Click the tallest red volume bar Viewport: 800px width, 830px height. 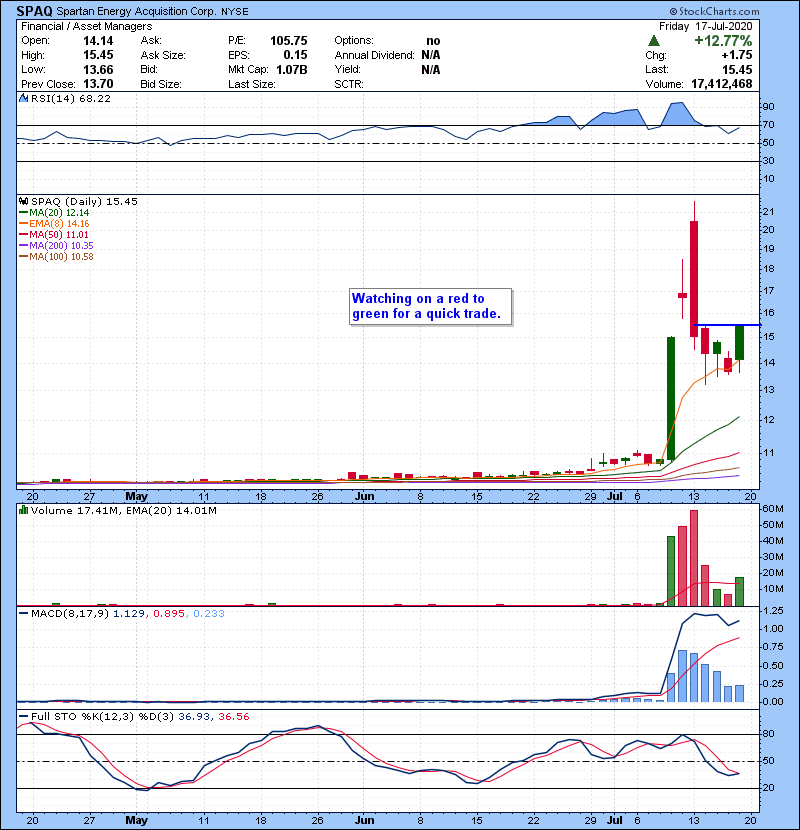(694, 558)
